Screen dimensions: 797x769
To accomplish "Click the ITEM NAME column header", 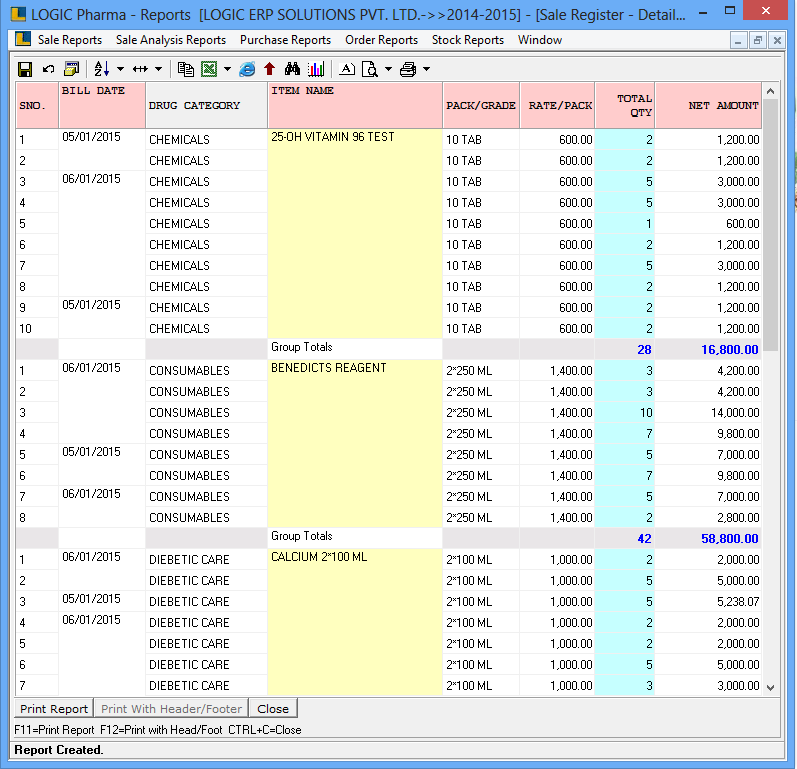I will click(x=355, y=105).
